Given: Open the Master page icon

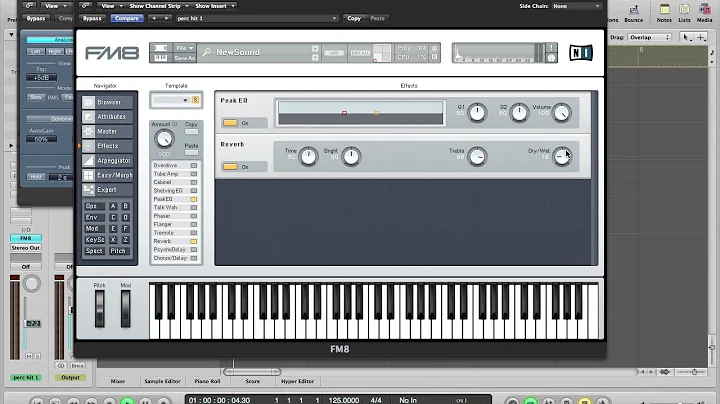Looking at the screenshot, I should tap(89, 131).
